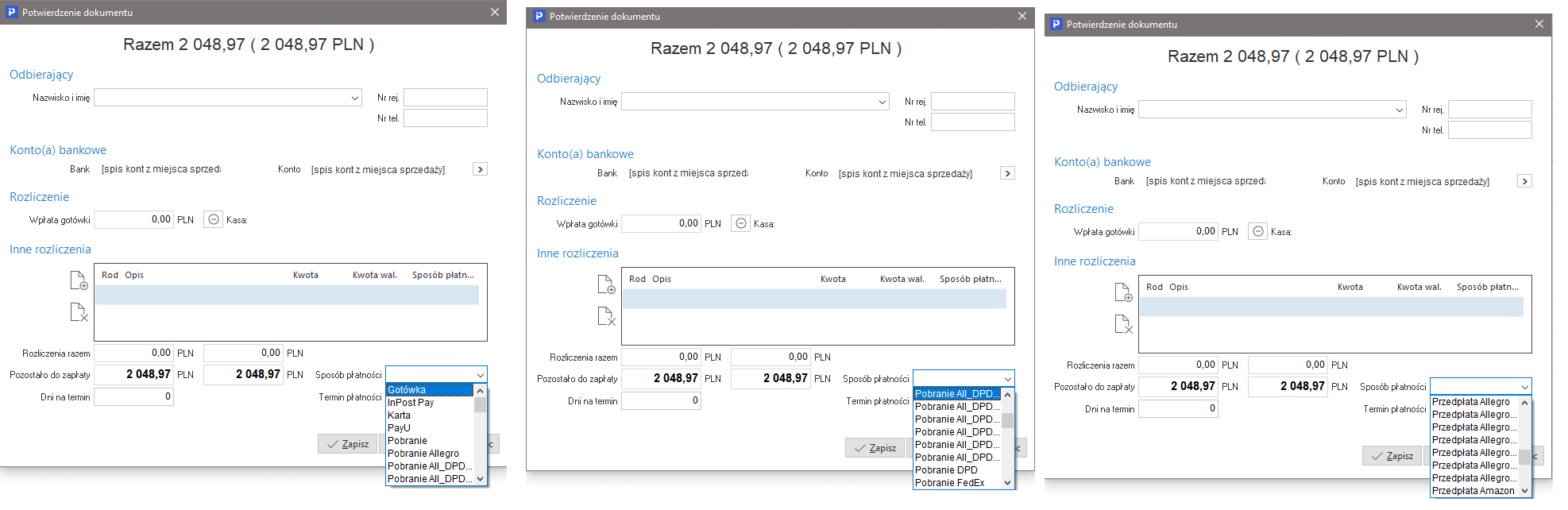Viewport: 1568px width, 510px height.
Task: Collapse Sposób płatności combo box in right dialog
Action: 1524,387
